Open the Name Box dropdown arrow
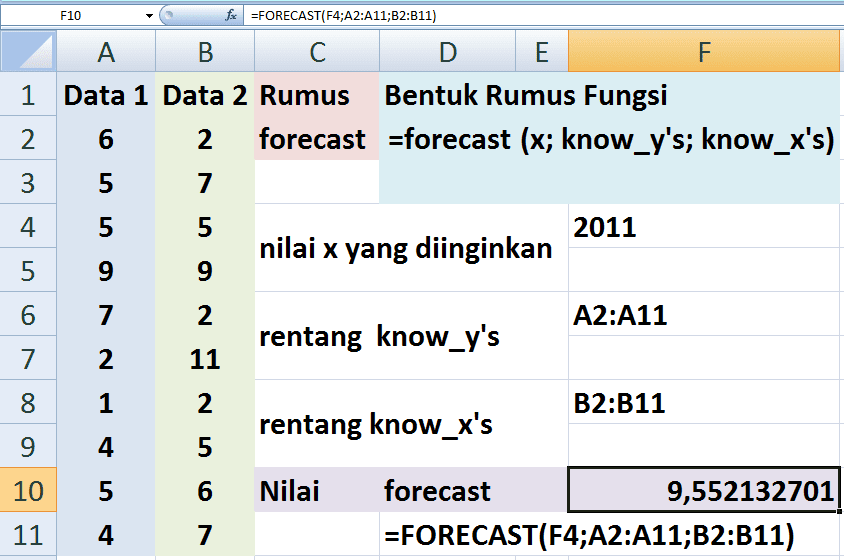 149,16
